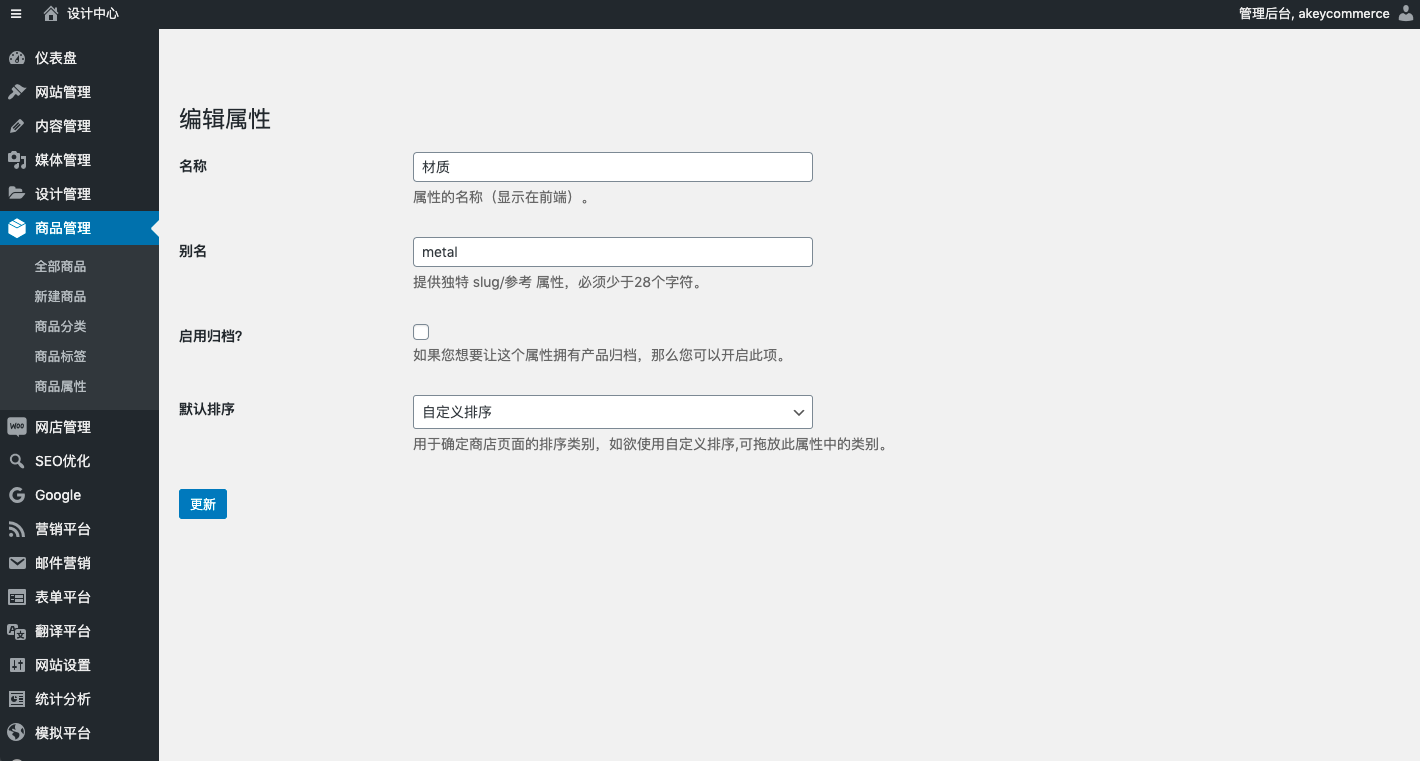Click the 表单平台 form icon

click(x=16, y=597)
